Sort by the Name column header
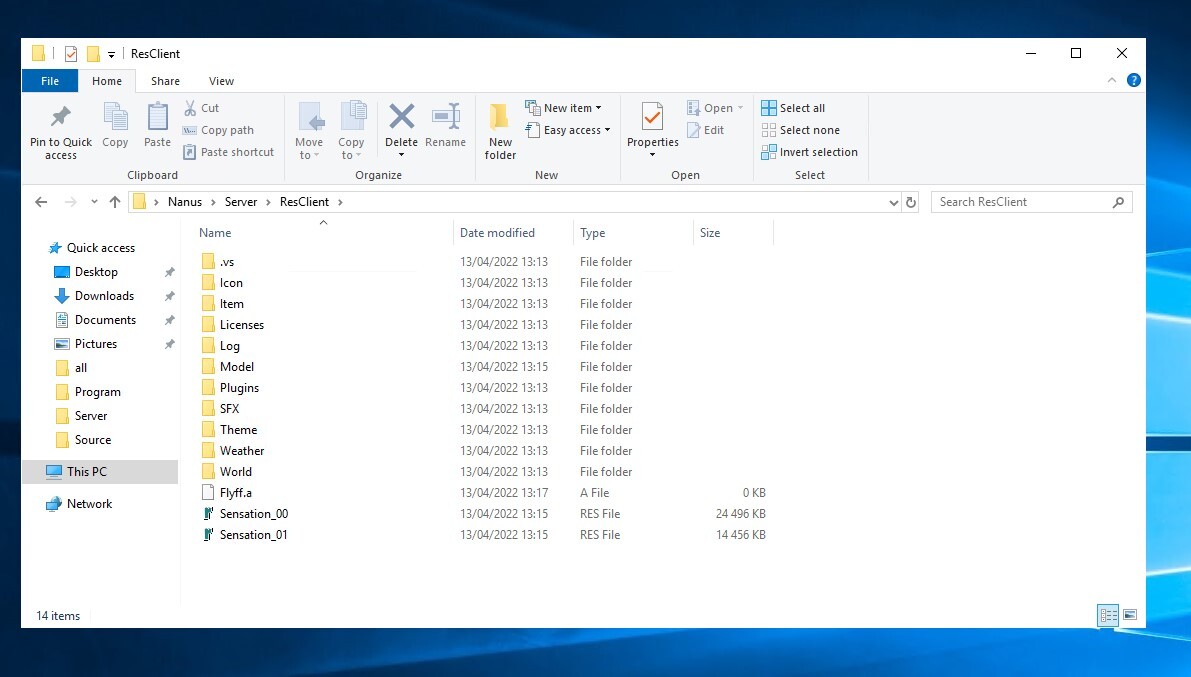Screen dimensions: 1191x677 tap(215, 233)
